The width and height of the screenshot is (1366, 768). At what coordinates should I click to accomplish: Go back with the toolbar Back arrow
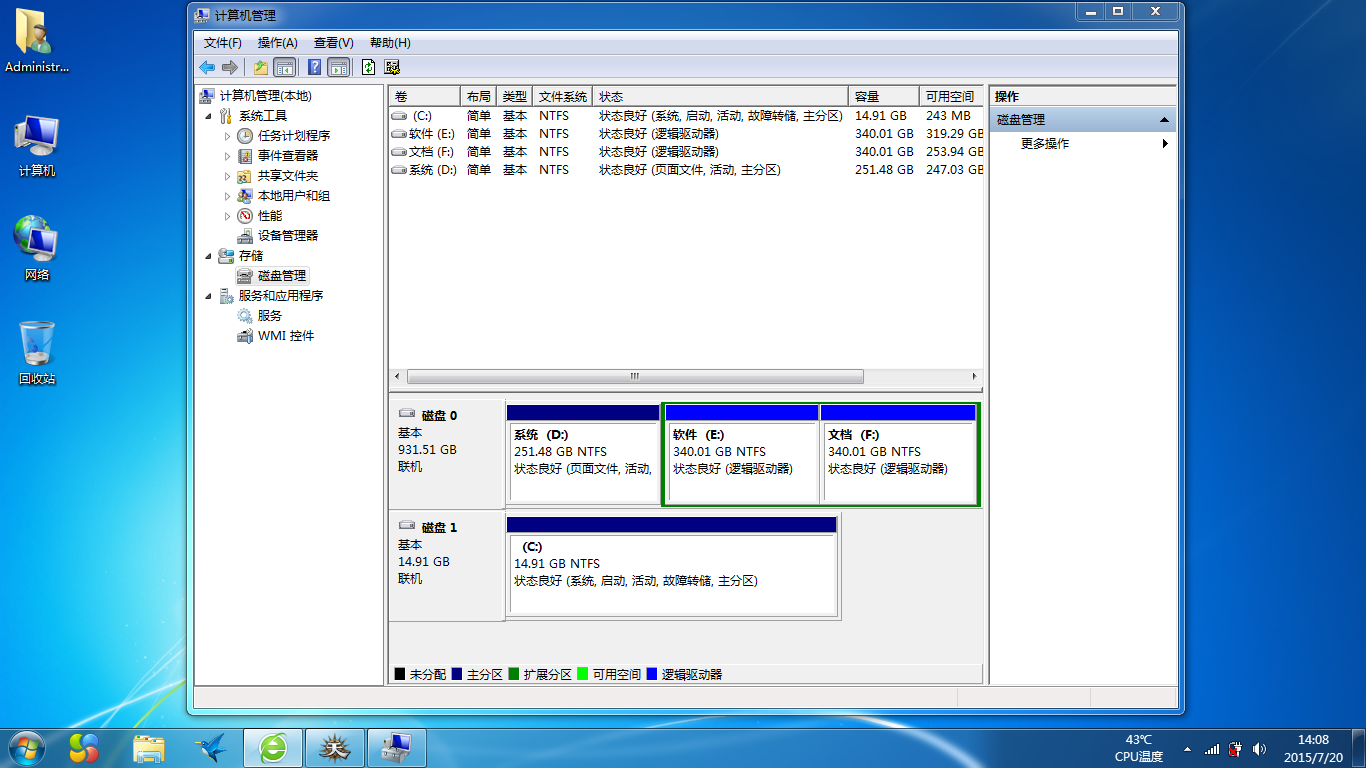207,67
